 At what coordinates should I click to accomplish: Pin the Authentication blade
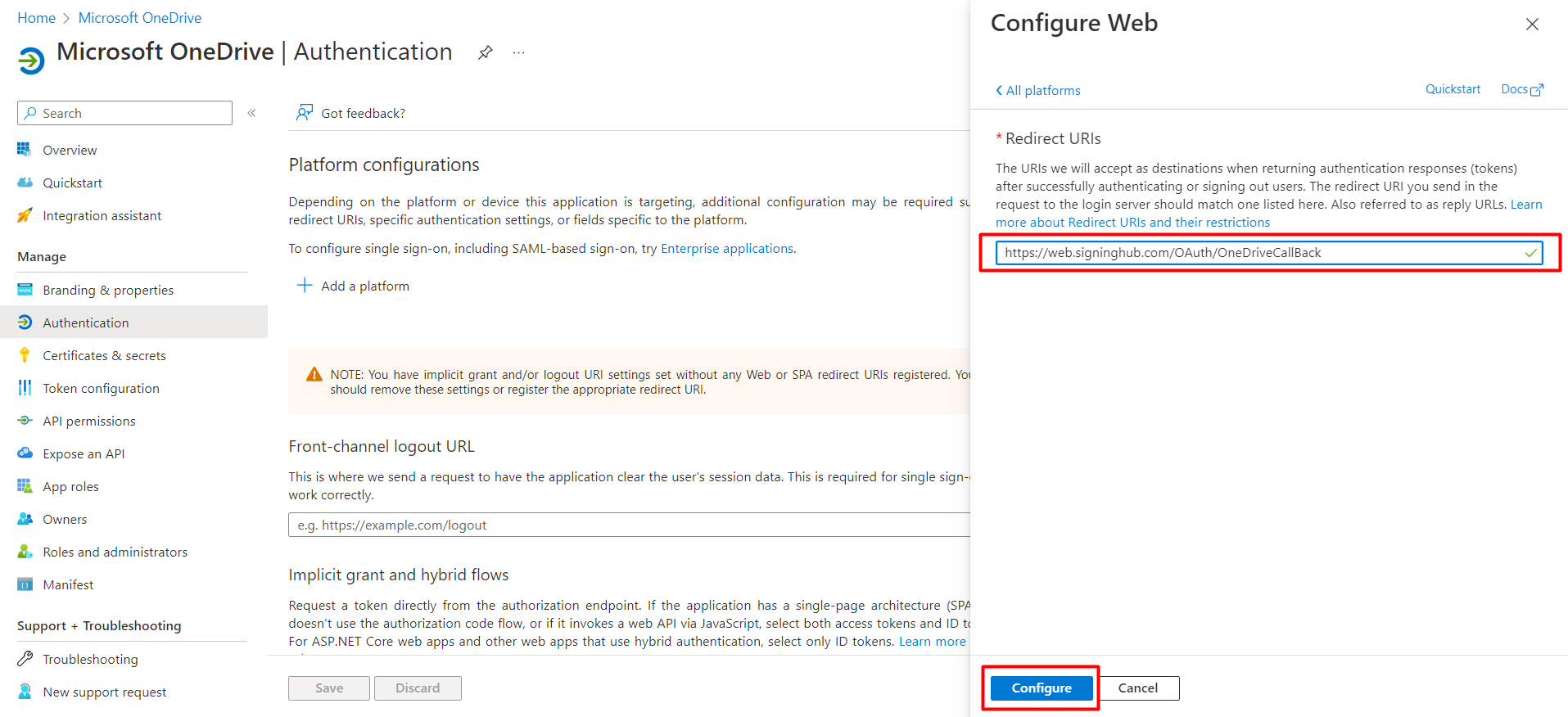tap(486, 52)
